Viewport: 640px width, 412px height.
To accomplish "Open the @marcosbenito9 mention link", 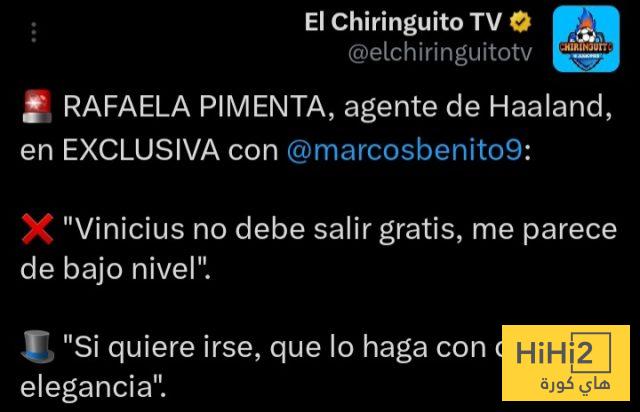I will (x=404, y=150).
